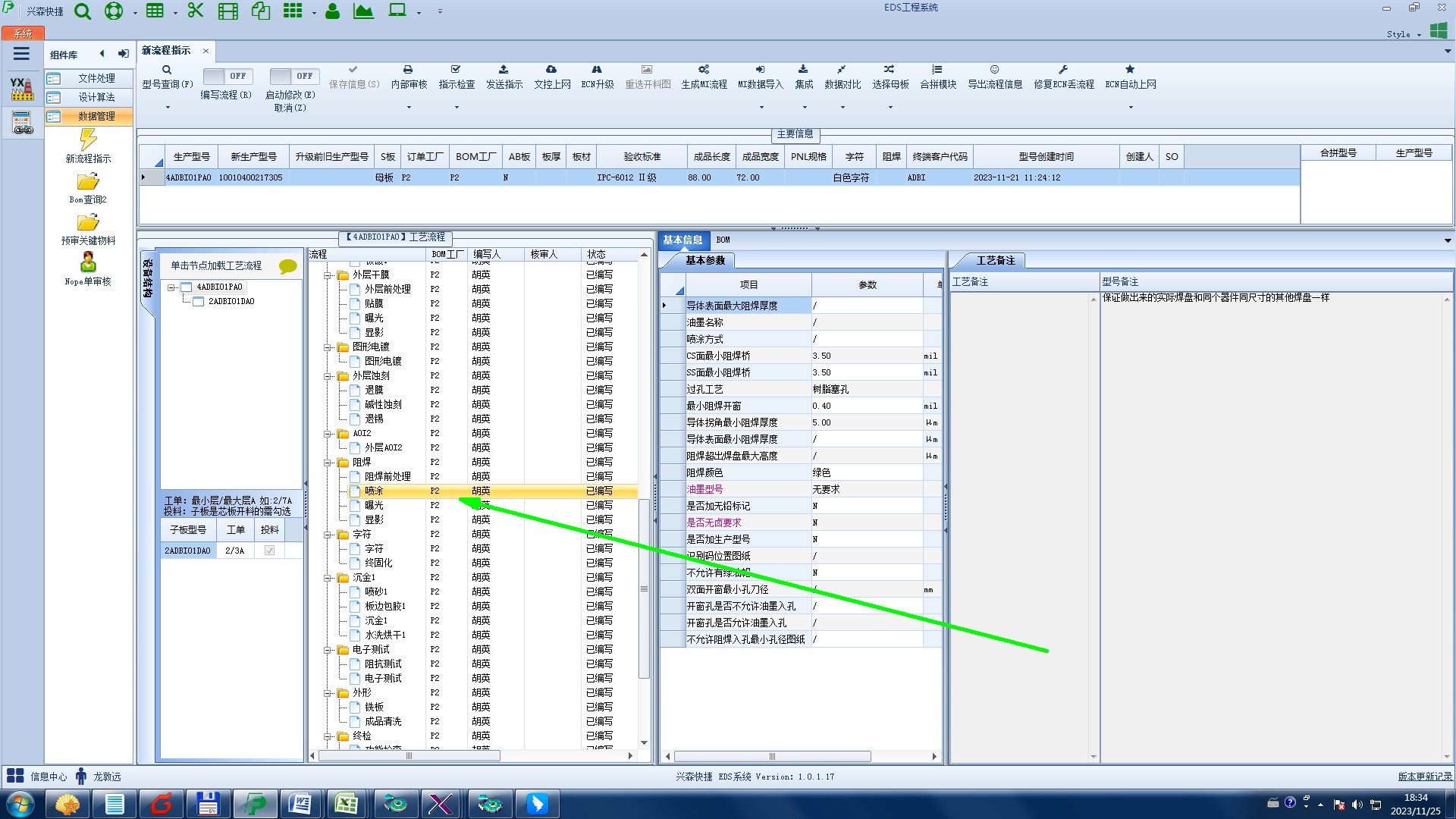The image size is (1456, 819).
Task: Click the lifebuoy help icon in title bar
Action: pyautogui.click(x=114, y=11)
